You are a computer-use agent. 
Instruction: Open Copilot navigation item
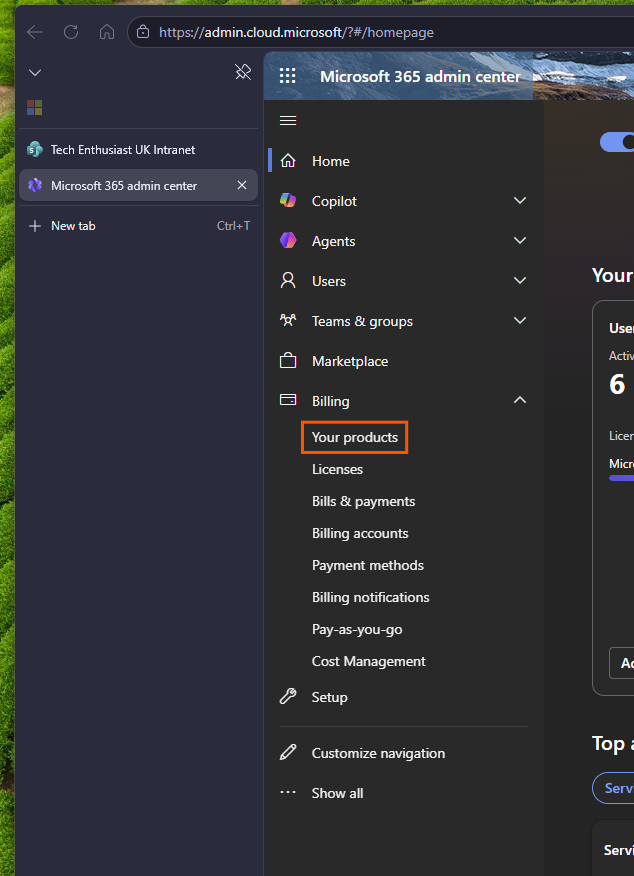[x=334, y=201]
